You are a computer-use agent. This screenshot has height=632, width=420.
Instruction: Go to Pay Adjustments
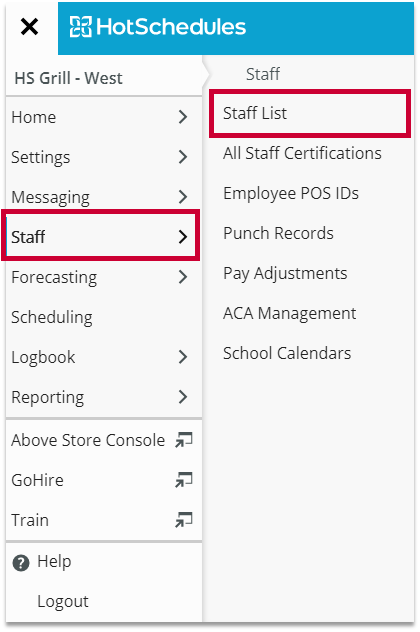tap(285, 273)
